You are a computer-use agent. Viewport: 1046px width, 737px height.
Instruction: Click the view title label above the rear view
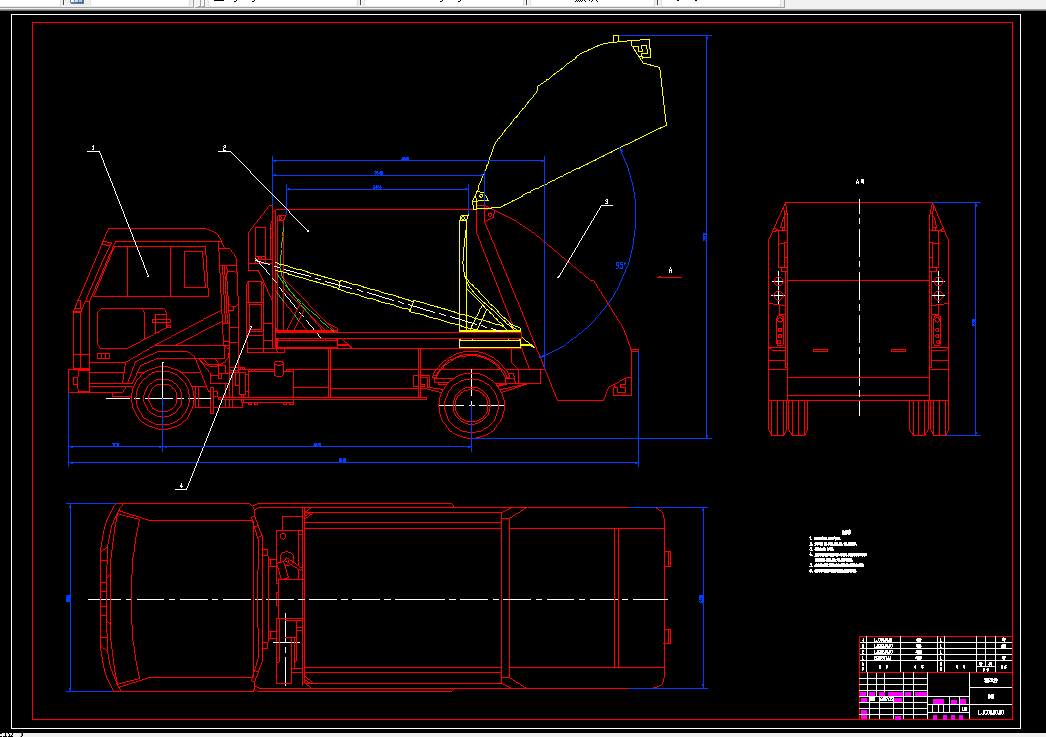click(x=859, y=181)
